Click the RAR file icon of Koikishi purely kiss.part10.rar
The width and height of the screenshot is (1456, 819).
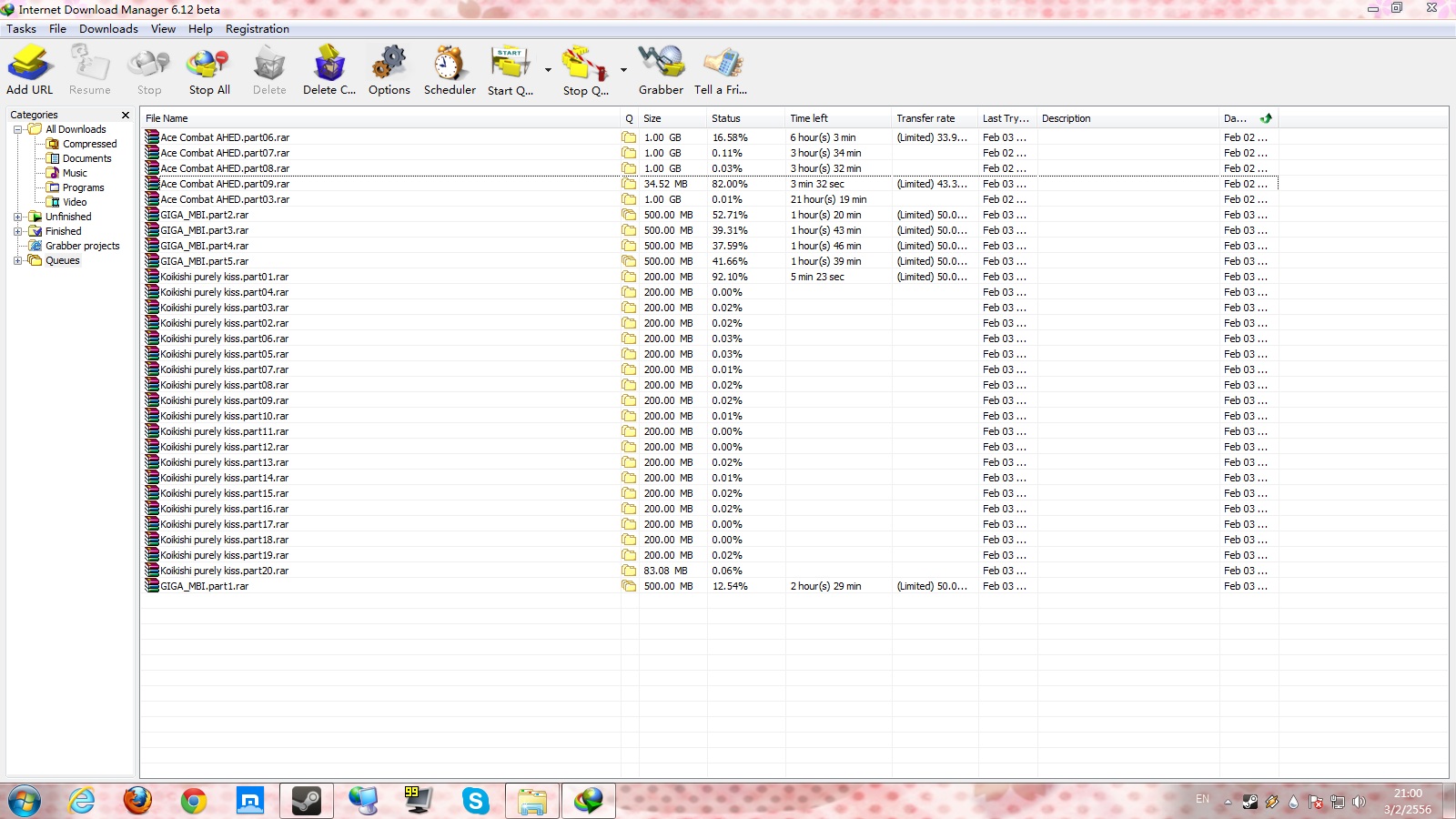click(152, 416)
